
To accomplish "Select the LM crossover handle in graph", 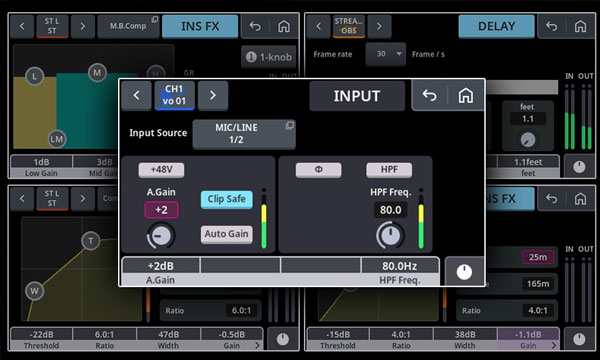I will pyautogui.click(x=57, y=139).
